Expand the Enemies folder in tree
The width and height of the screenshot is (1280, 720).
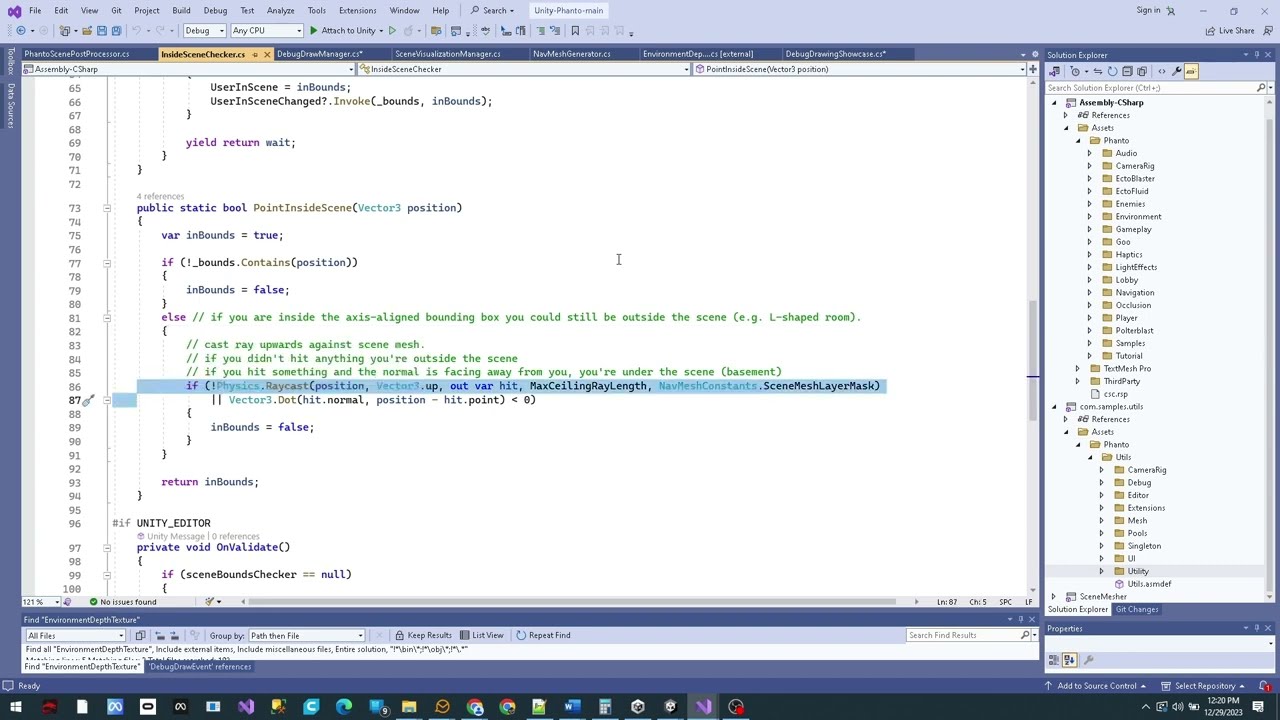[x=1090, y=204]
